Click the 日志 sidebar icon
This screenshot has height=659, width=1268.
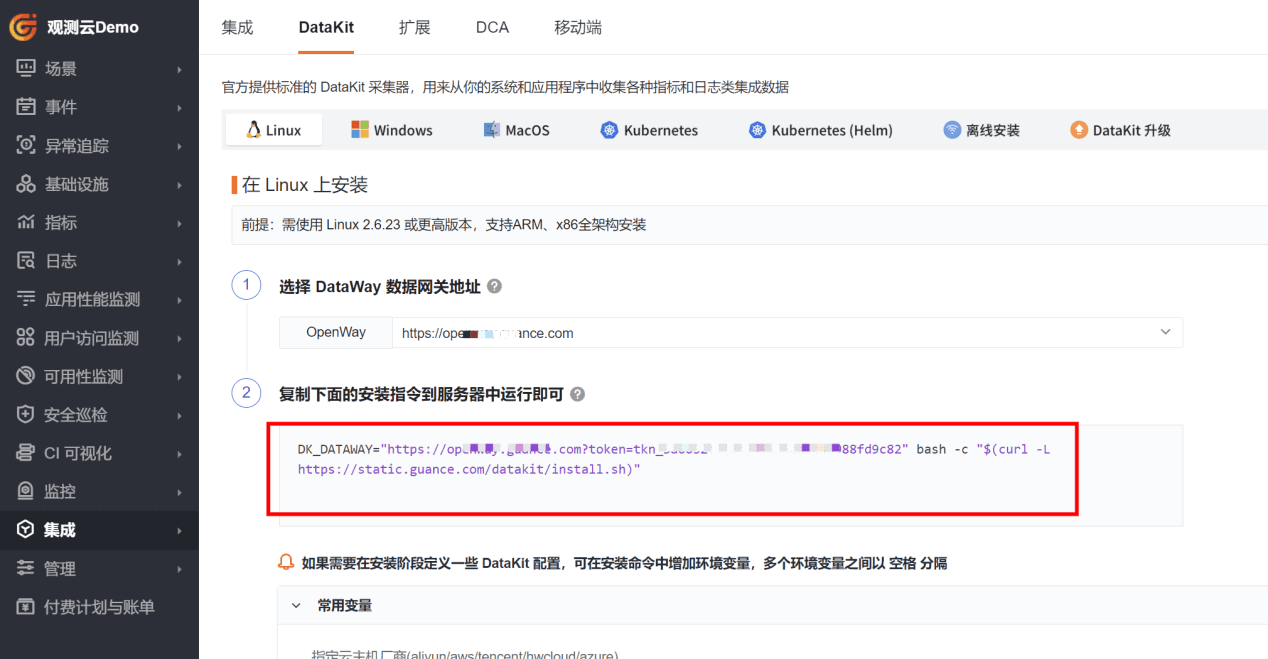coord(26,261)
